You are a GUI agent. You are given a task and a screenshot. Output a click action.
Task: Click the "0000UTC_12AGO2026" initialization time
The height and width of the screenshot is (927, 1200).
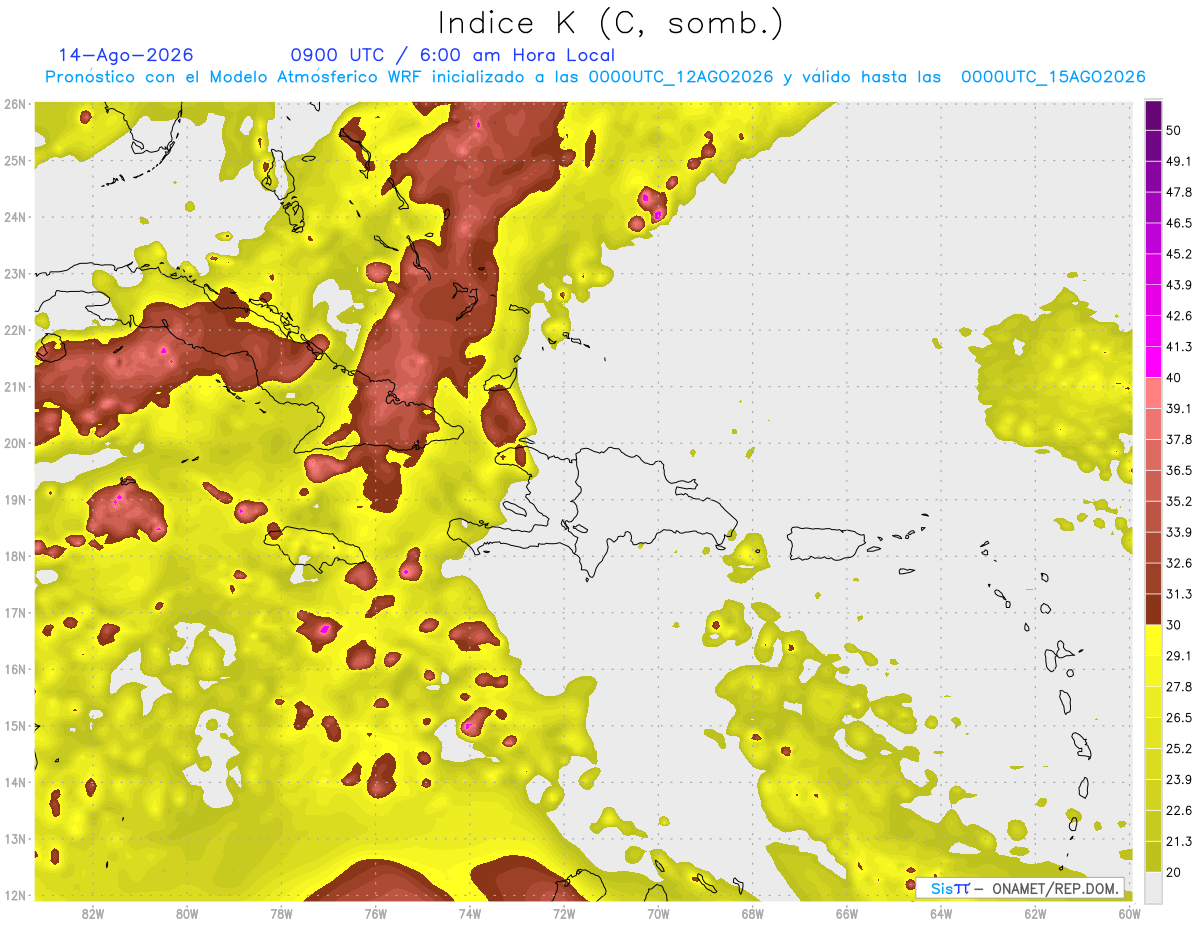point(681,77)
